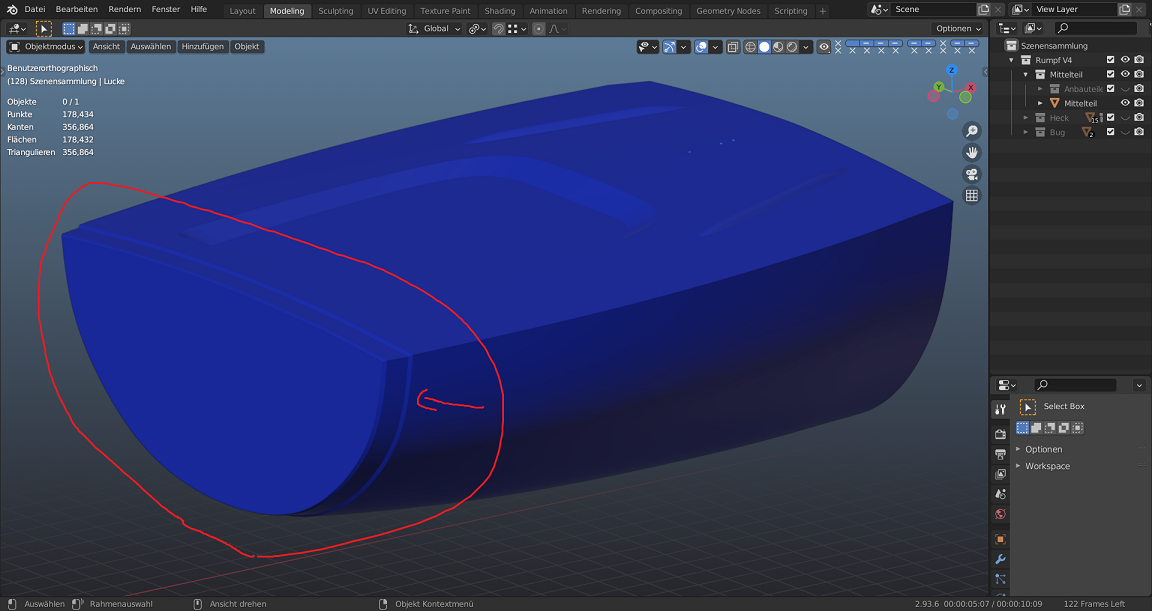
Task: Disable Anbauteile collection in renders camera icon
Action: (1139, 89)
